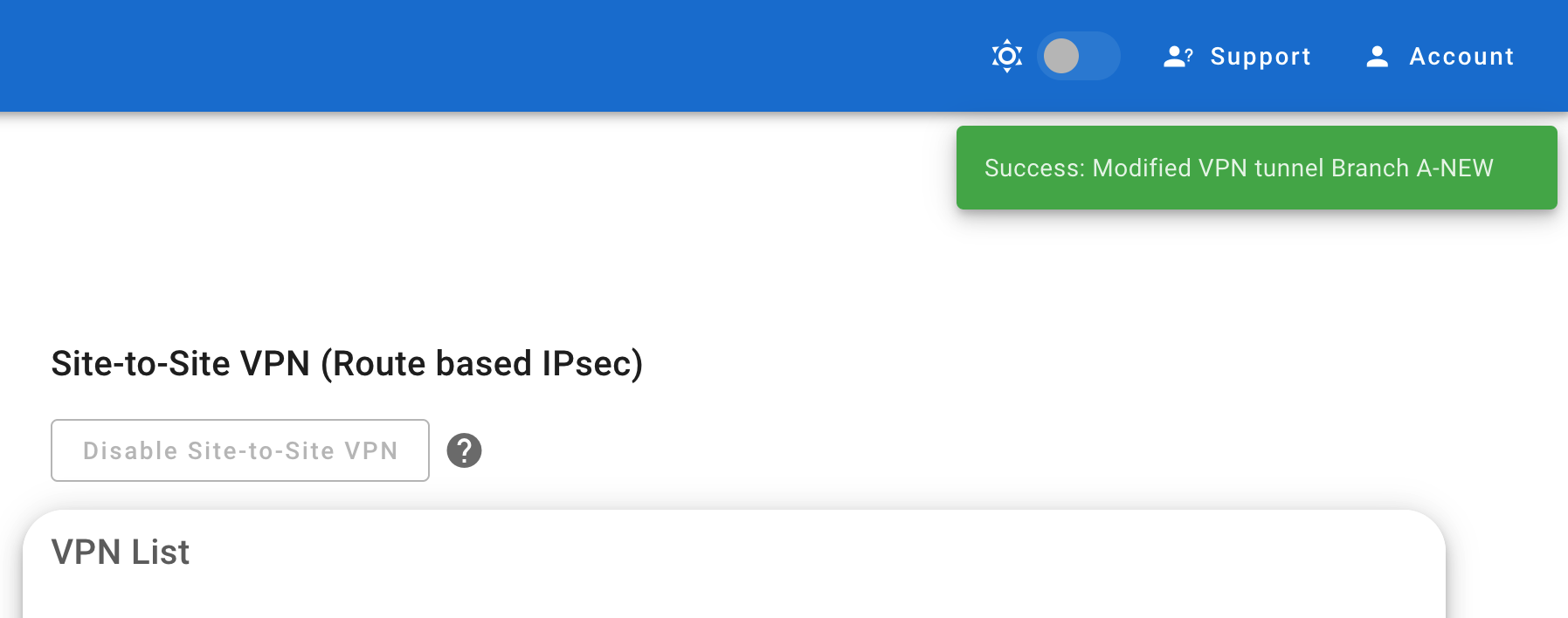Click the Disable Site-to-Site VPN button
Screen dimensions: 1568x618
(240, 450)
